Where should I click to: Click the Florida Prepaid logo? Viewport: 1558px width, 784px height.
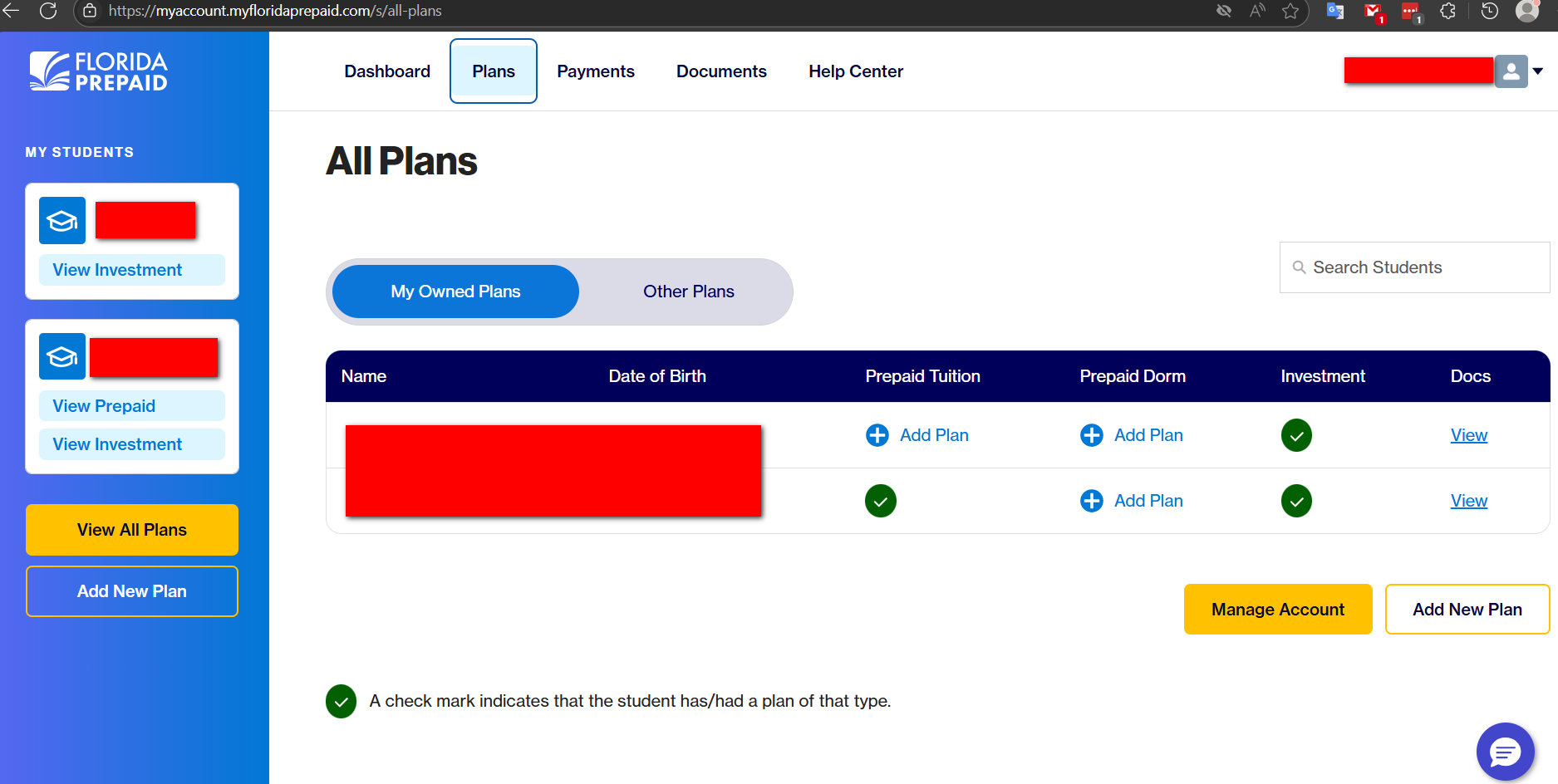pyautogui.click(x=99, y=71)
